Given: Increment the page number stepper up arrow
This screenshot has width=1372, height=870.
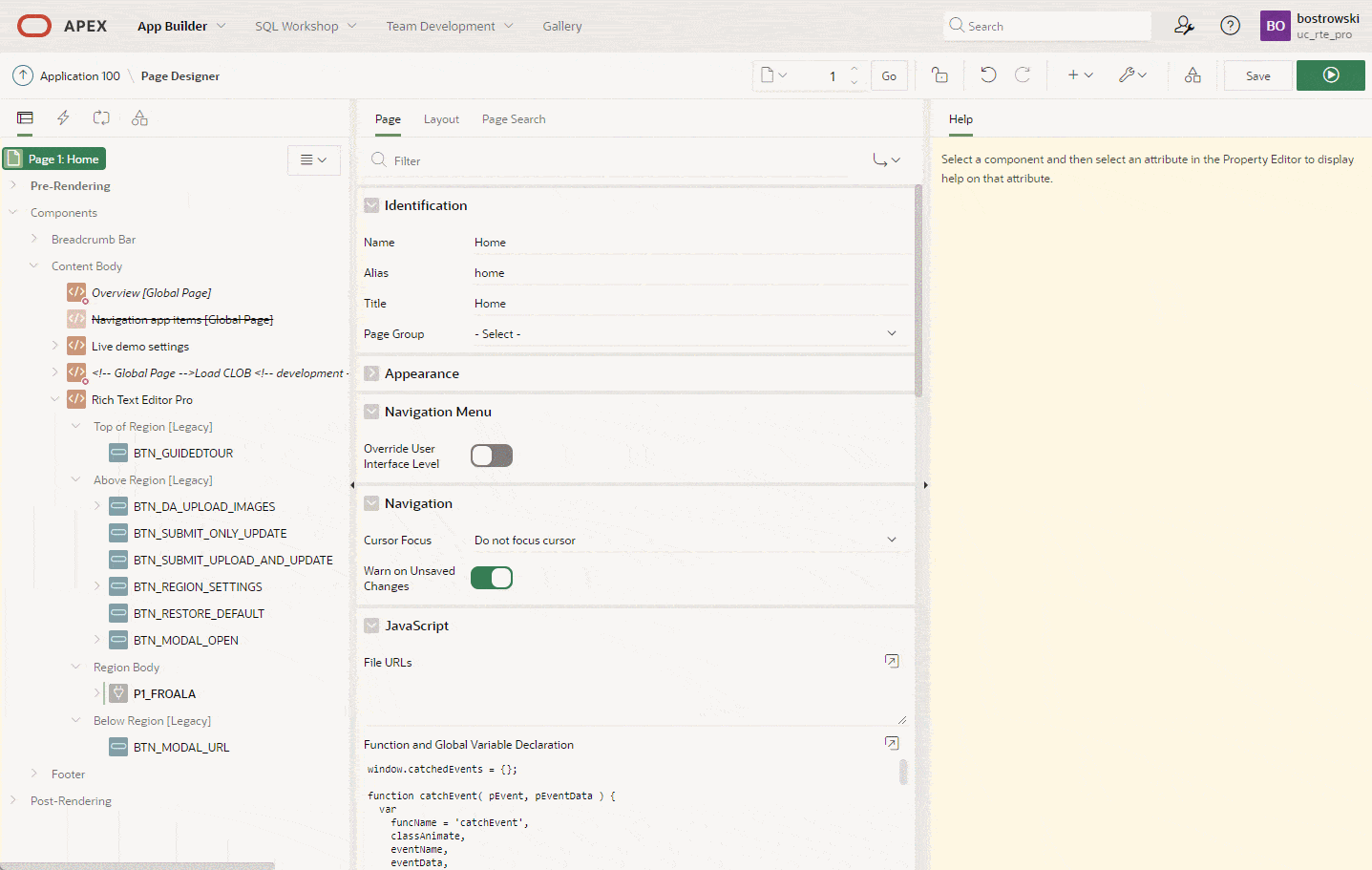Looking at the screenshot, I should tap(855, 69).
